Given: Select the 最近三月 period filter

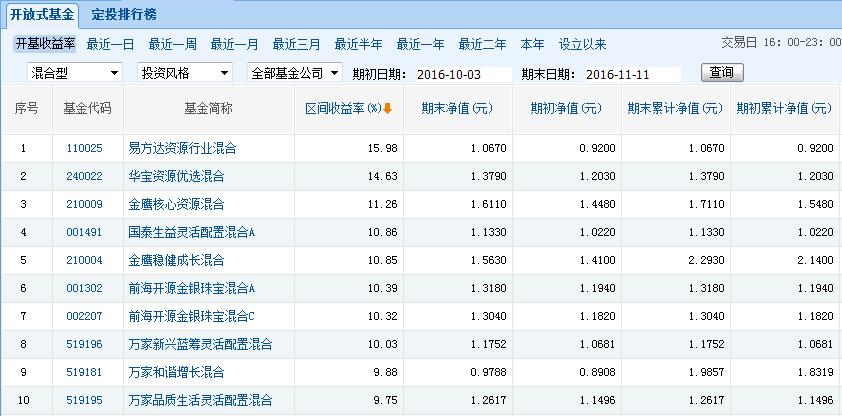Looking at the screenshot, I should pos(296,45).
